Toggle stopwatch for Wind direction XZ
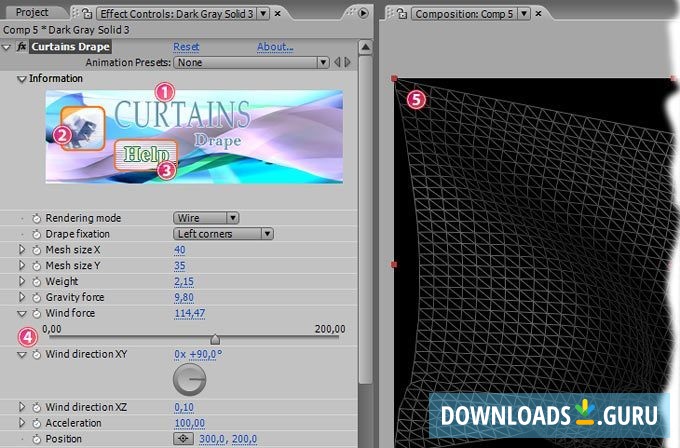Image resolution: width=680 pixels, height=448 pixels. pos(36,407)
